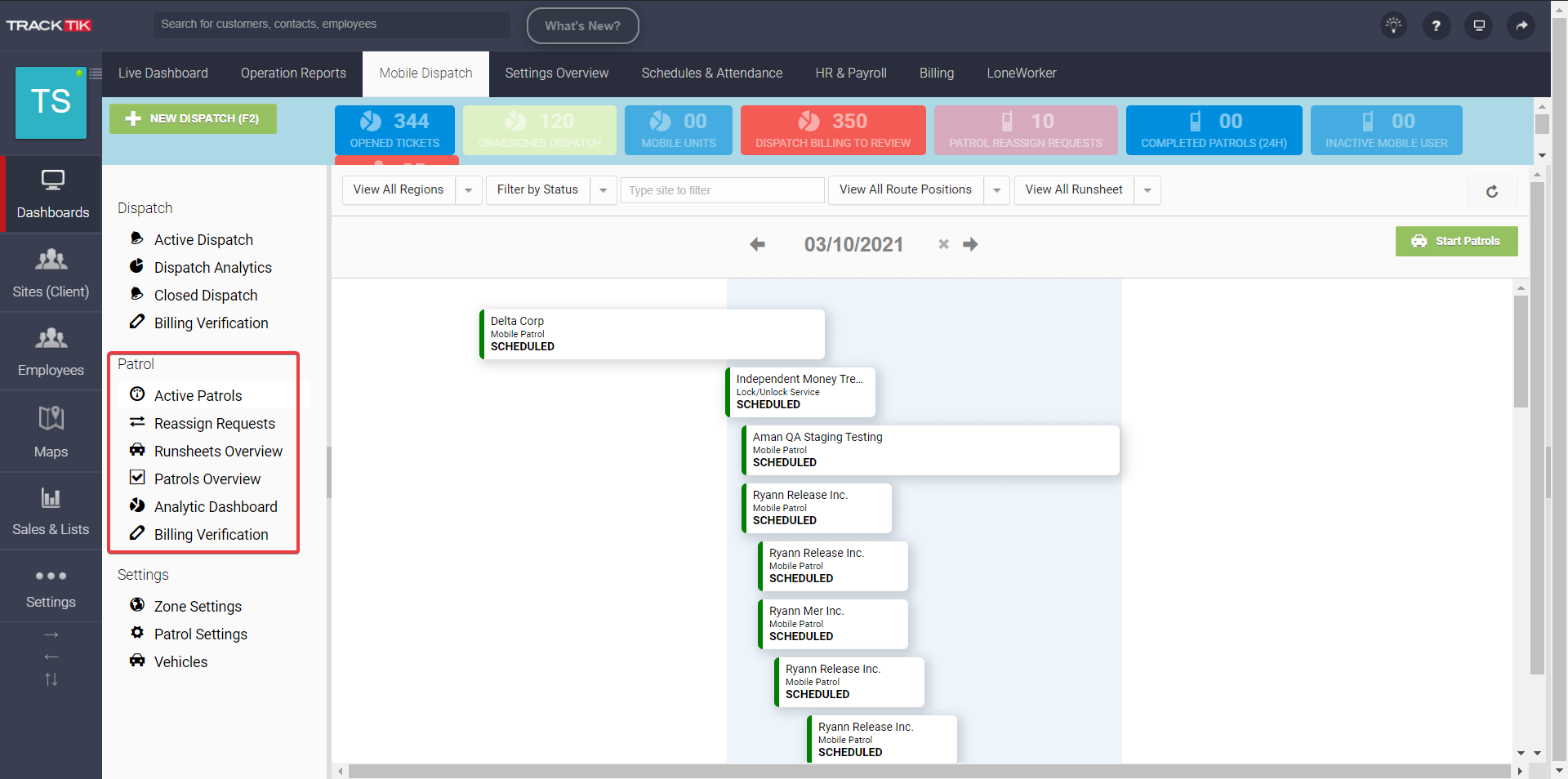The height and width of the screenshot is (779, 1568).
Task: Click the Filter by Status label
Action: click(x=537, y=189)
